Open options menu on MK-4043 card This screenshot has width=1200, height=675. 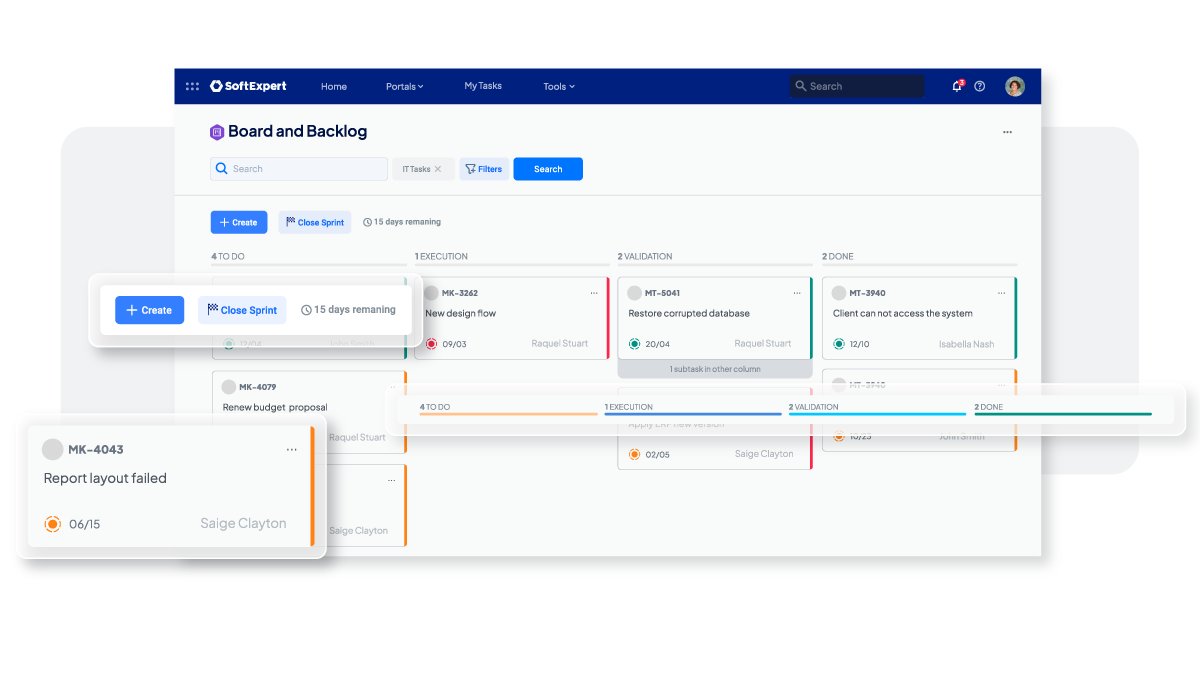click(292, 450)
